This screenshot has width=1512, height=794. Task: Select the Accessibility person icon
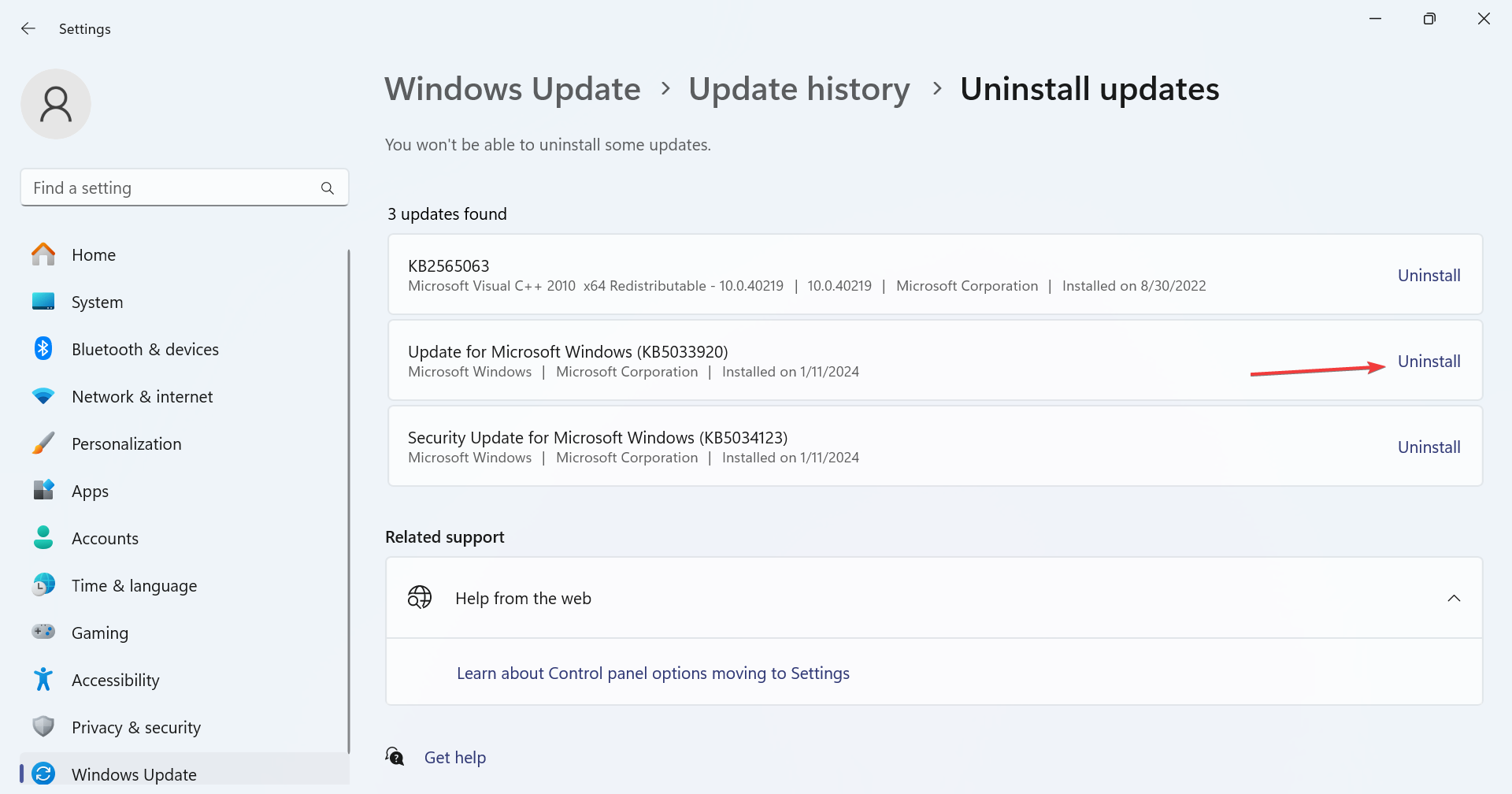[x=43, y=680]
